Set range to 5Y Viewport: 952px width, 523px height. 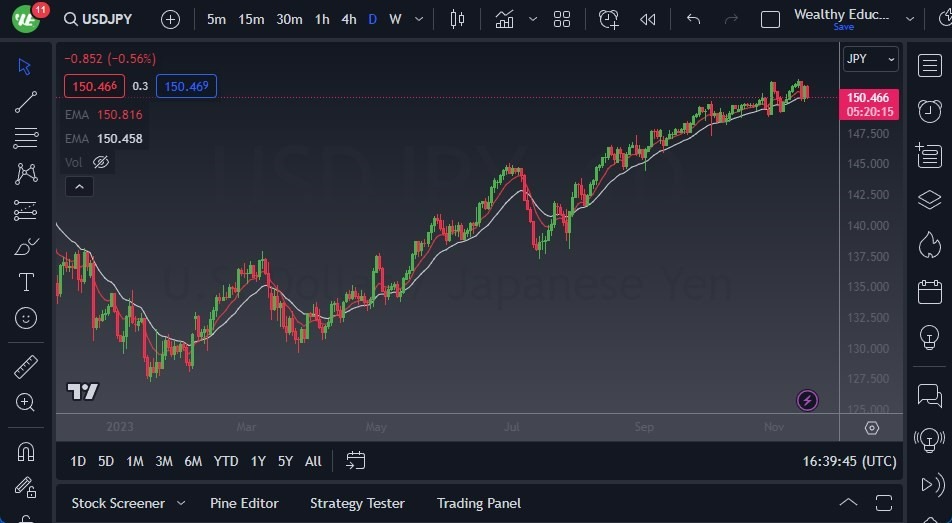tap(285, 461)
